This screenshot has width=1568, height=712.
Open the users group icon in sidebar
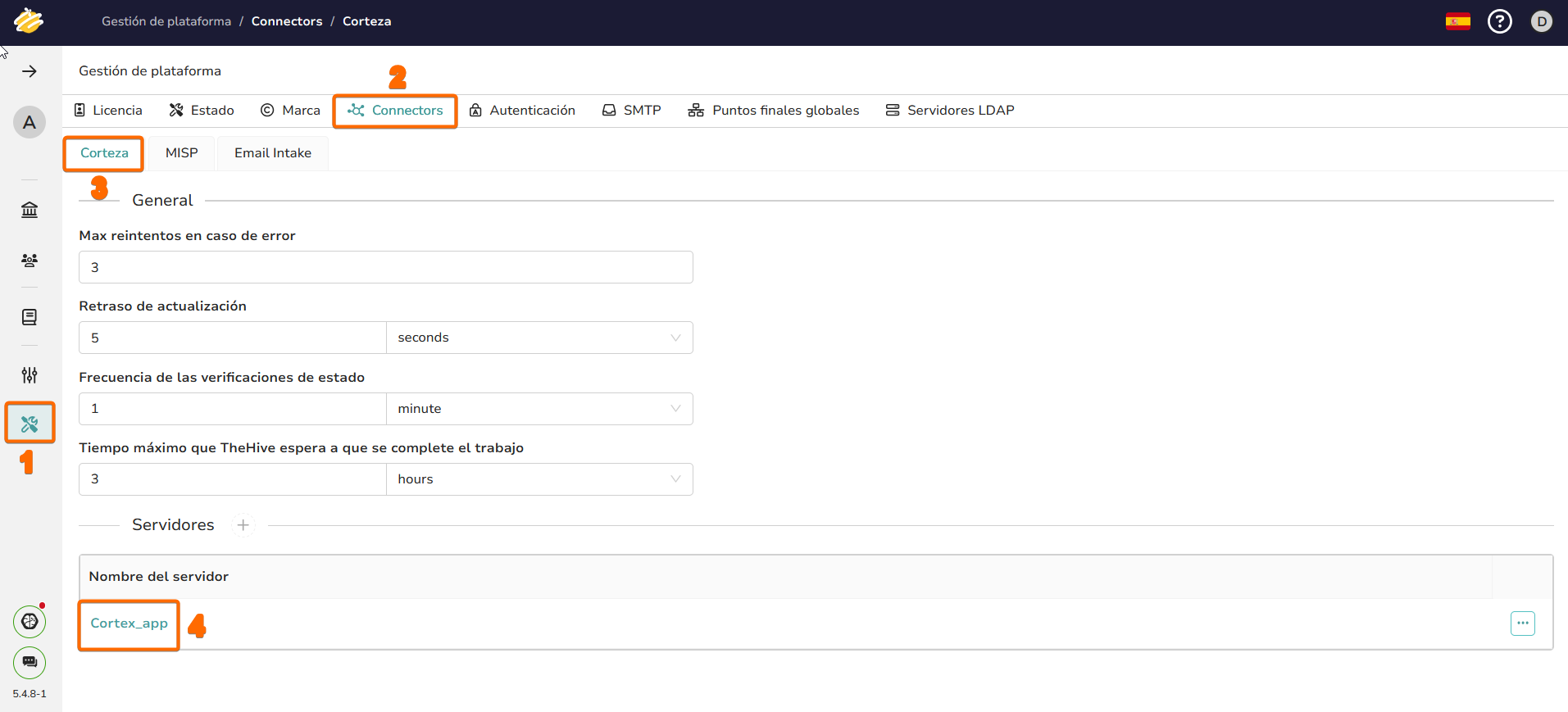point(30,261)
